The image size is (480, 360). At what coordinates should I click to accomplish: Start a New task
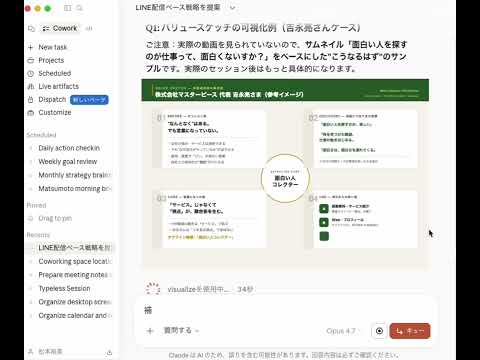[53, 47]
